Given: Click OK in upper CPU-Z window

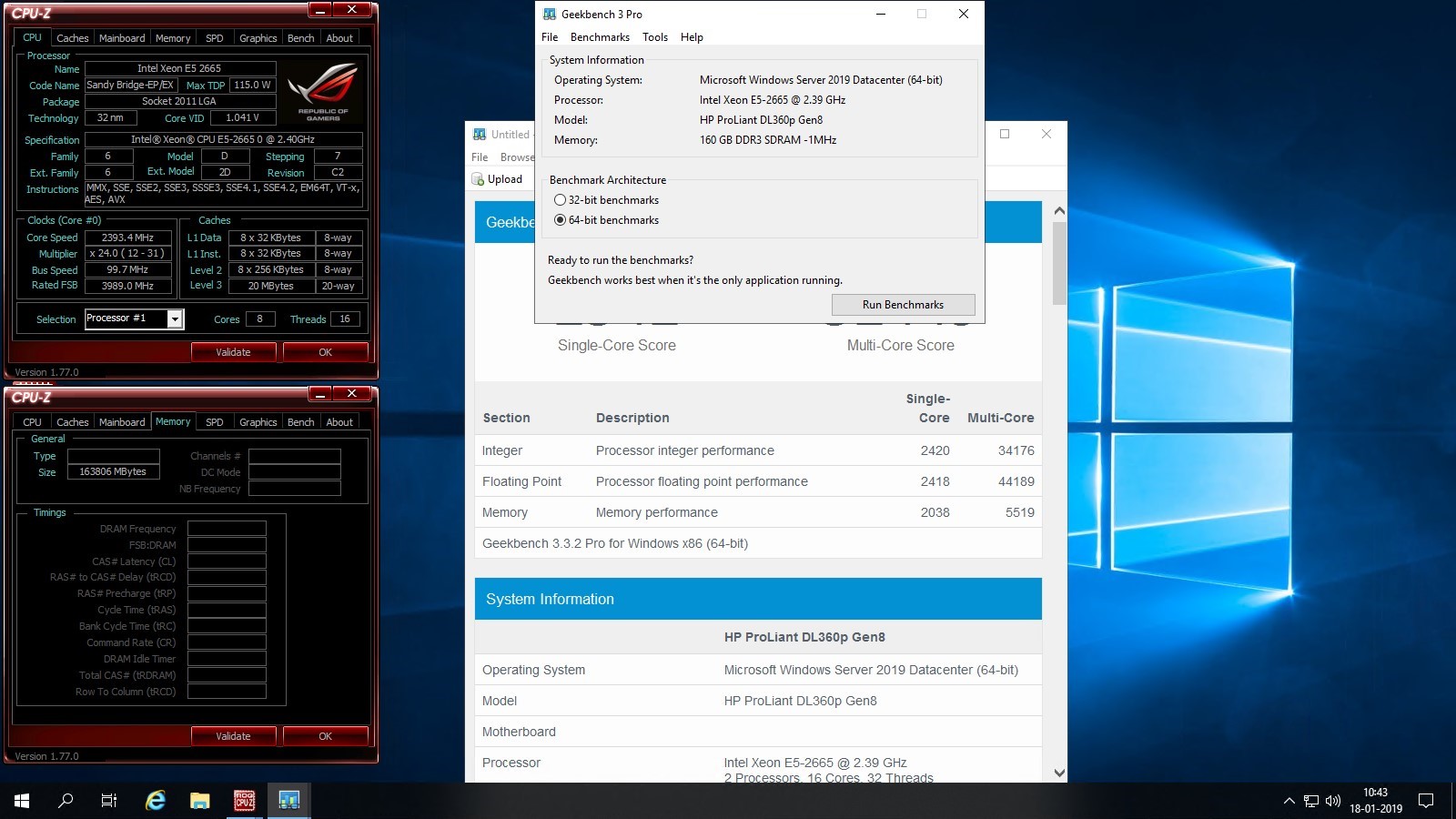Looking at the screenshot, I should click(x=325, y=352).
